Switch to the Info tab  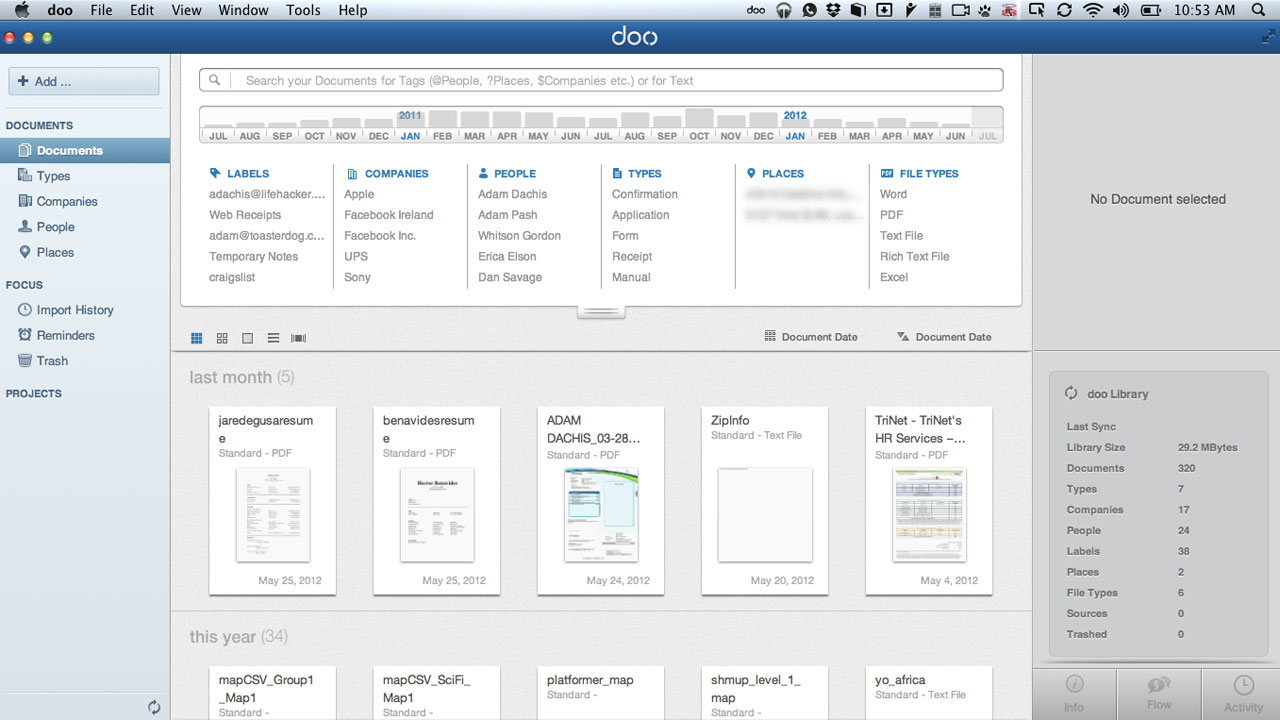1074,694
